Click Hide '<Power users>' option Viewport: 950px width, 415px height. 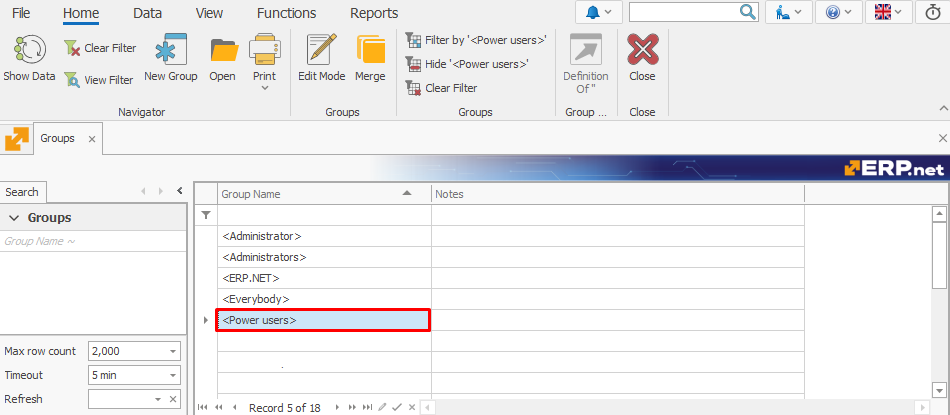click(467, 64)
